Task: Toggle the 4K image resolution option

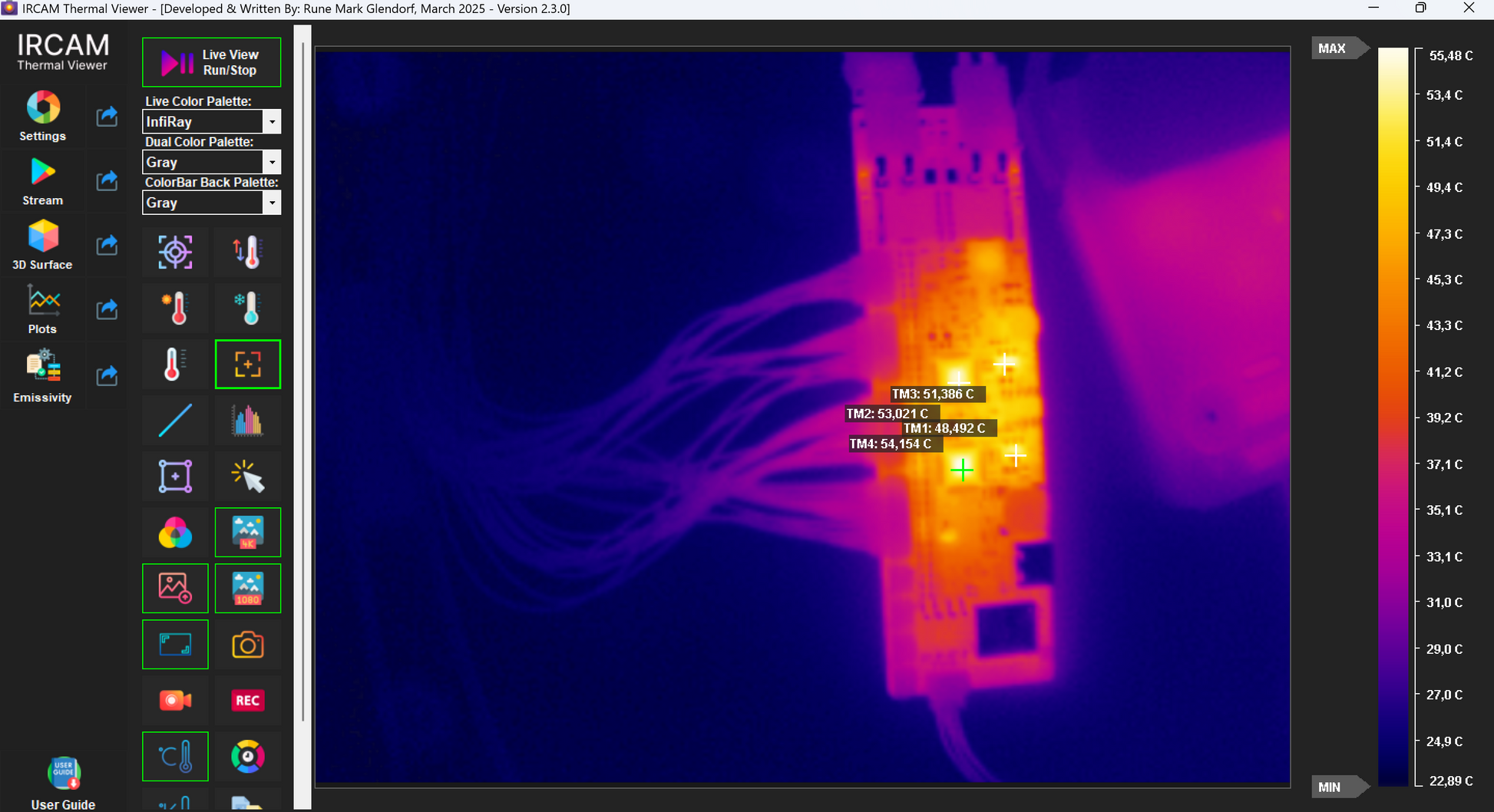Action: point(248,533)
